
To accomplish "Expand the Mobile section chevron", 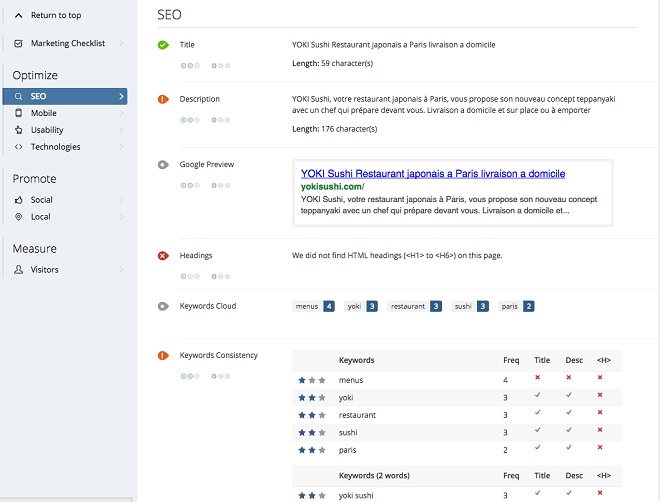I will pos(121,113).
